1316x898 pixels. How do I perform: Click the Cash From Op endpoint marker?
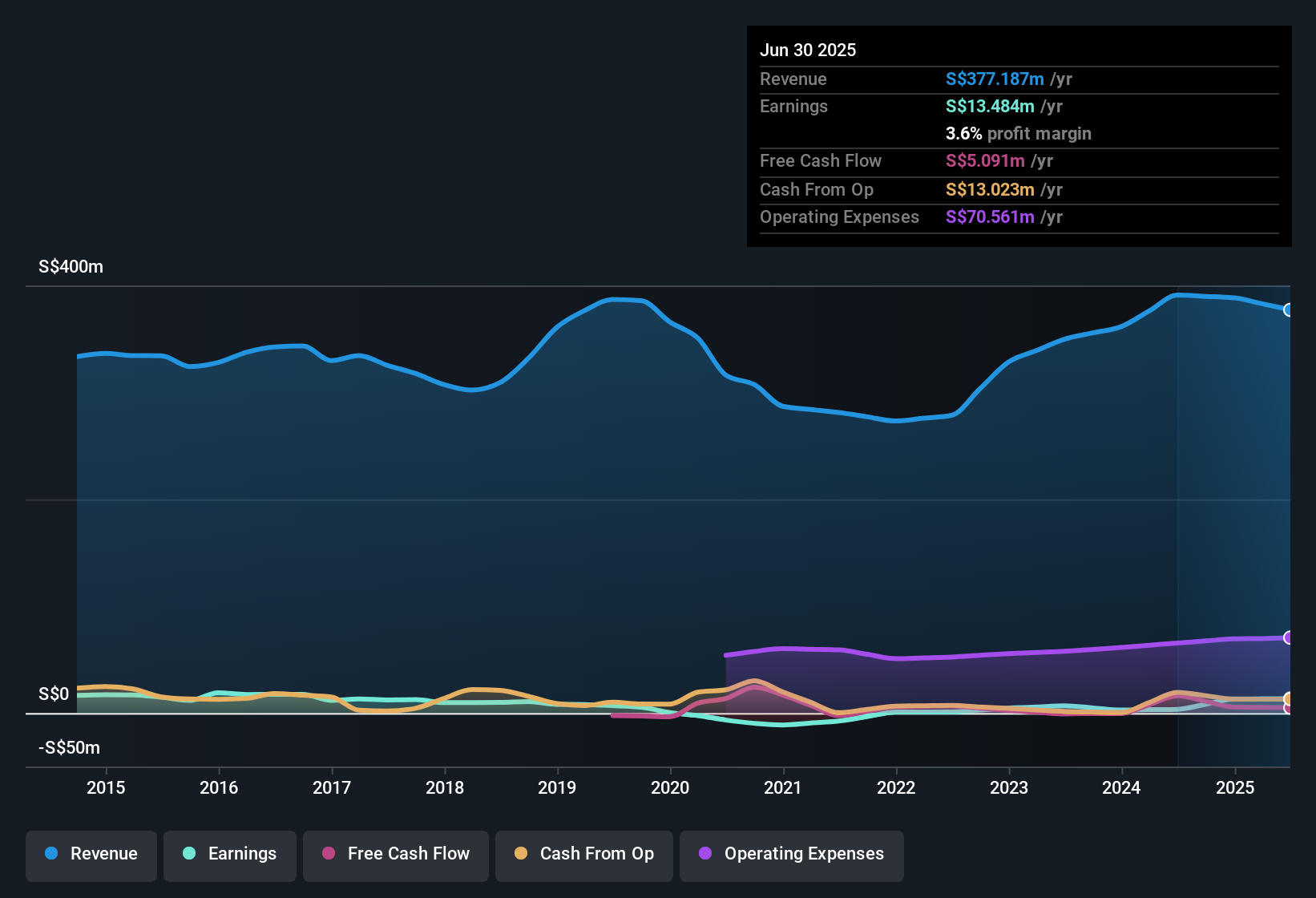[1289, 699]
